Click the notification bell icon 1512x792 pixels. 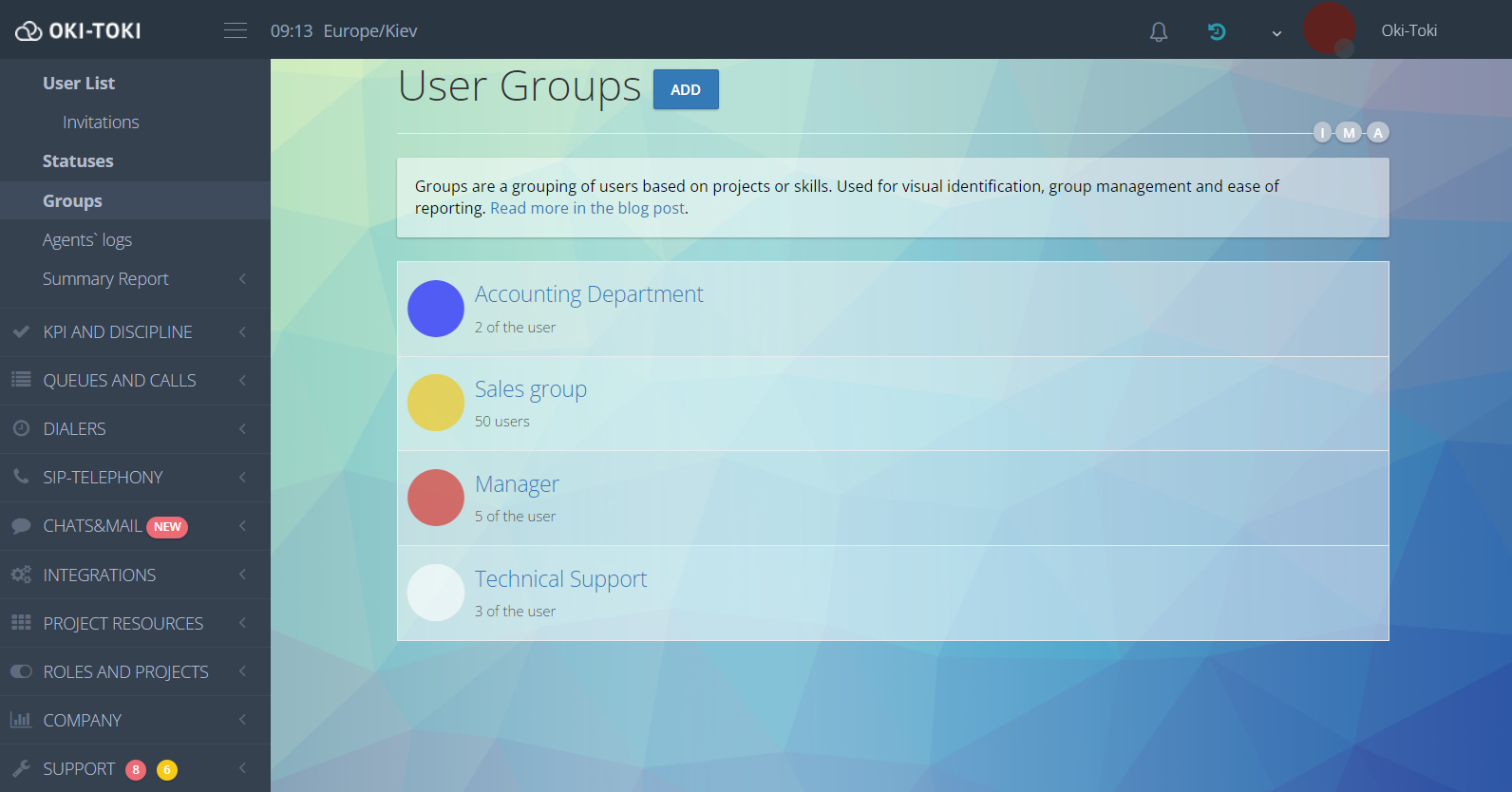(x=1158, y=31)
